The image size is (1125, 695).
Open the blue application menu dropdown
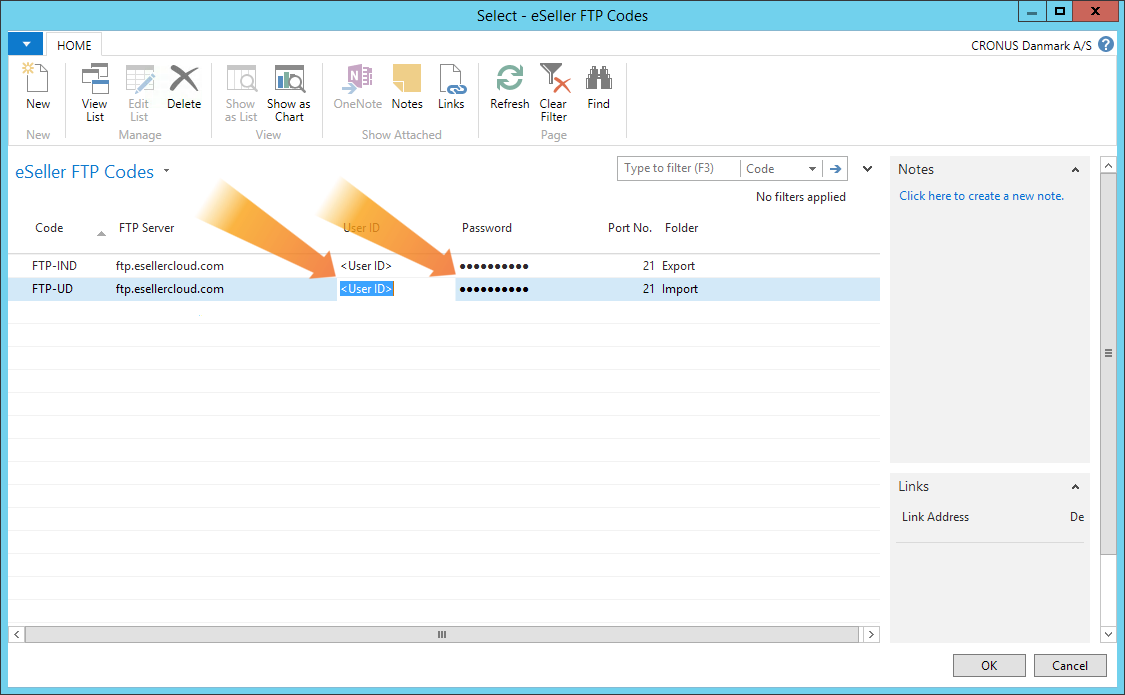tap(26, 44)
